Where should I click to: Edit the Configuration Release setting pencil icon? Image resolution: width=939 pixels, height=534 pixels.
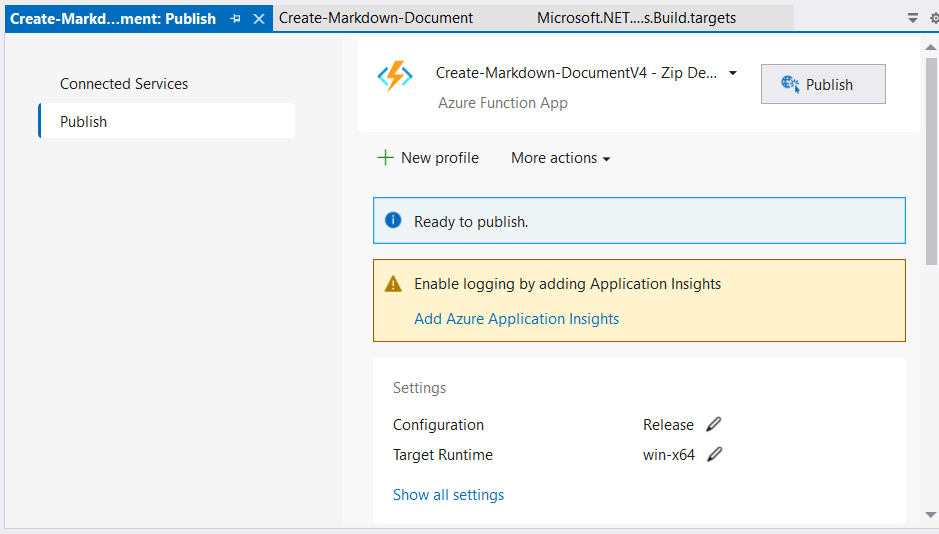[714, 424]
